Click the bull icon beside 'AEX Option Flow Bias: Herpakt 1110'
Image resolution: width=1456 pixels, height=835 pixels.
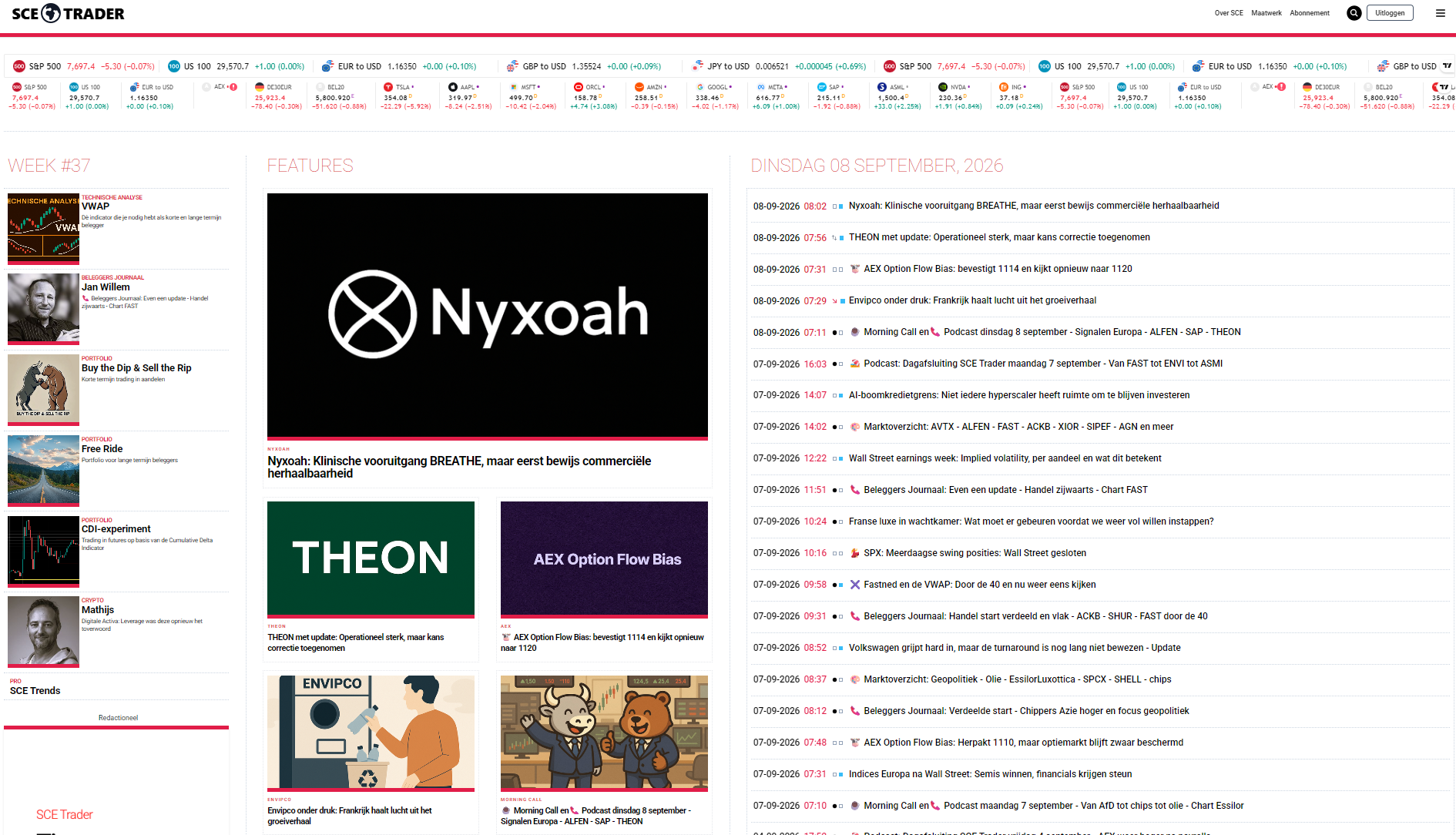pyautogui.click(x=854, y=743)
